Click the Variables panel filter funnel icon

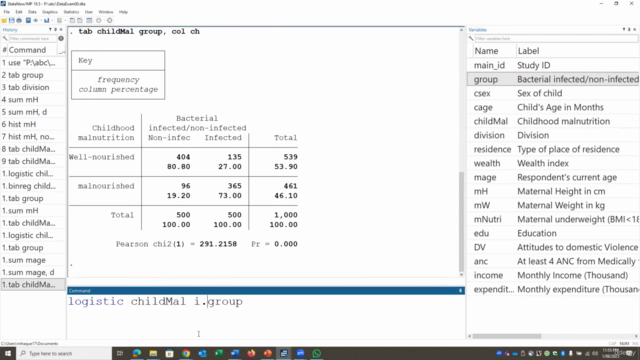[624, 30]
